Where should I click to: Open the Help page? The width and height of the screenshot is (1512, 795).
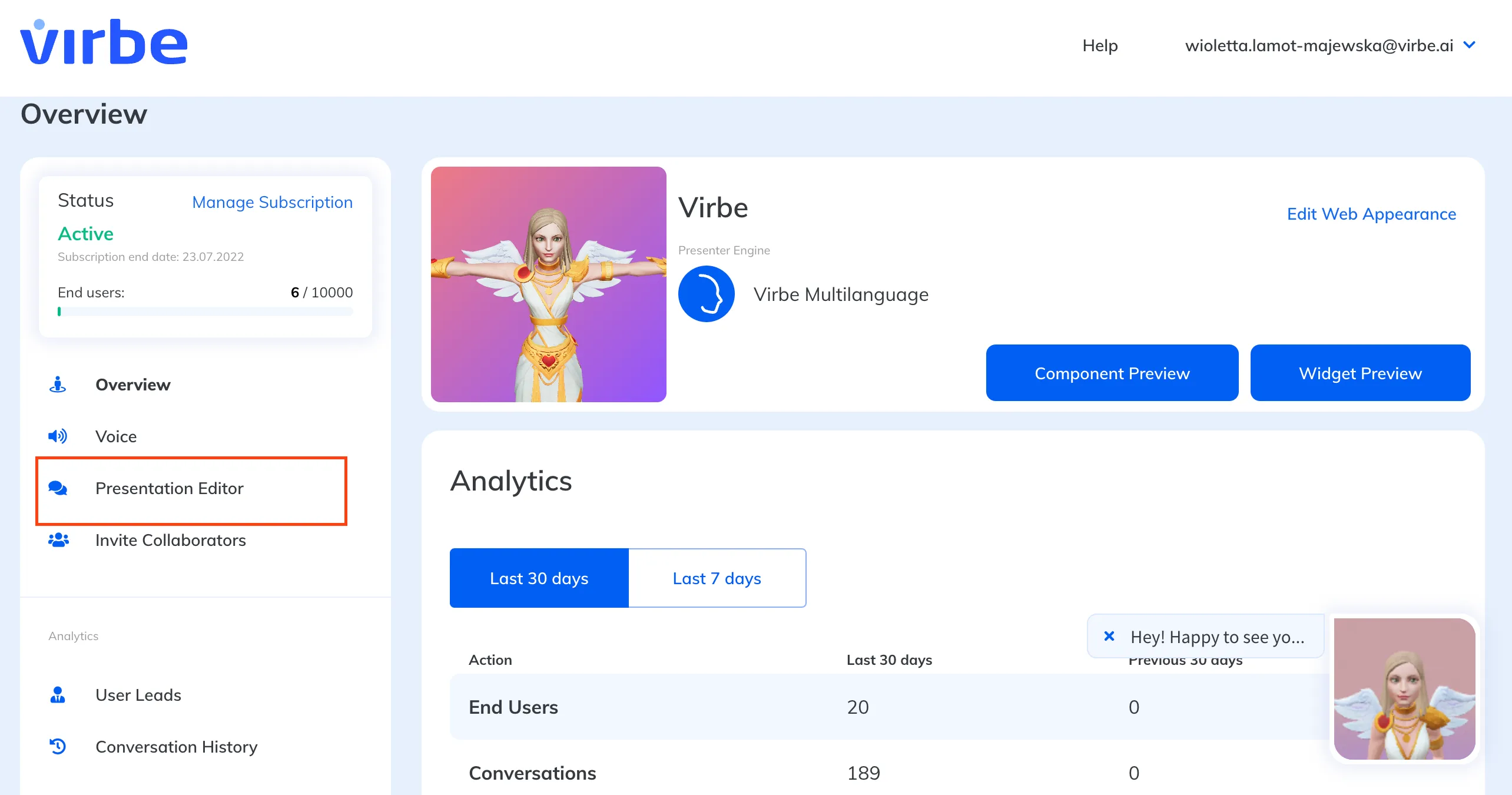tap(1100, 45)
